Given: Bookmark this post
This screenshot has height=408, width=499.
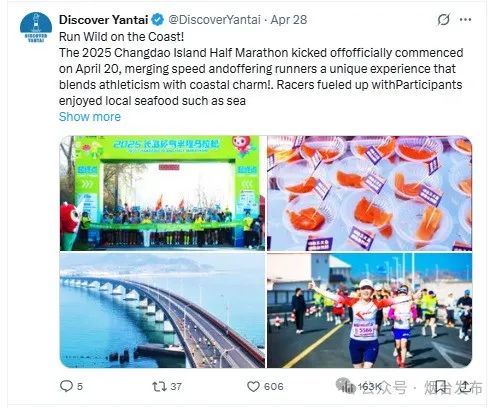Looking at the screenshot, I should (x=440, y=387).
